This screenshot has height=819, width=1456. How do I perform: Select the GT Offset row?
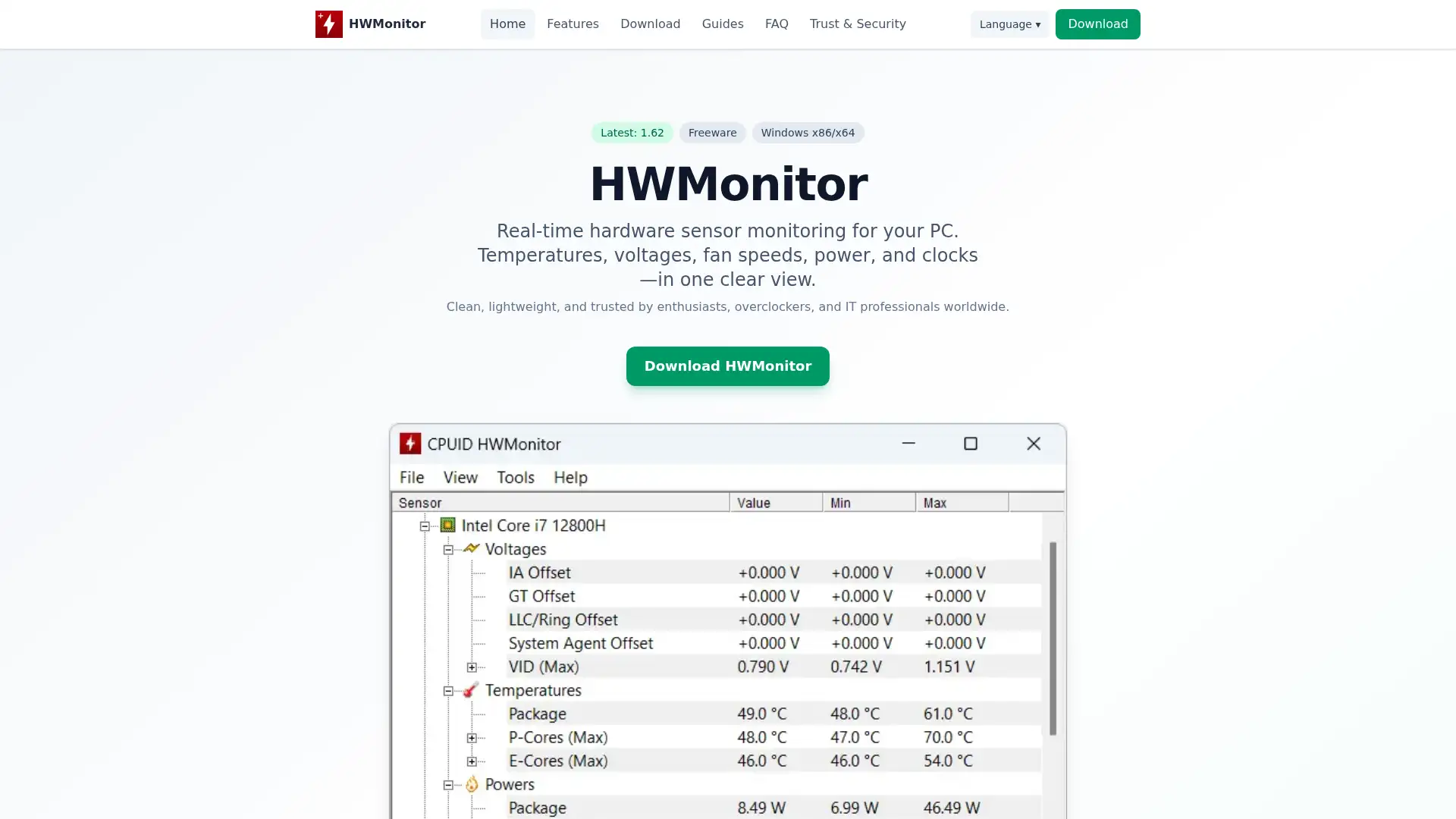coord(773,596)
